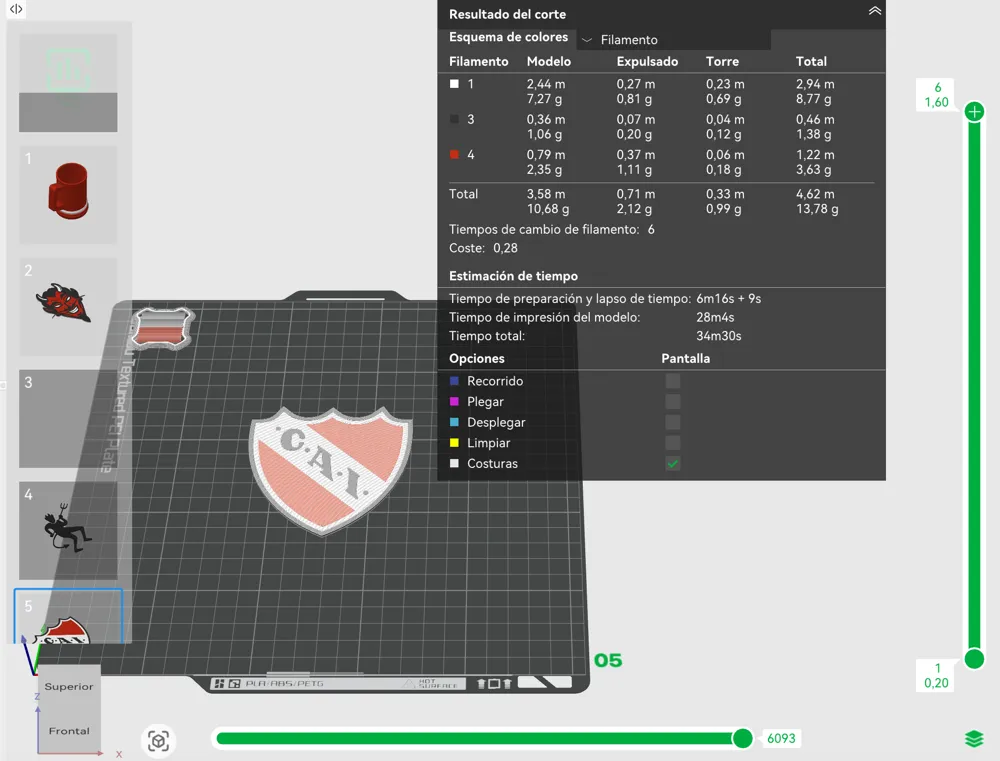Click the blue Recorrido color swatch
The height and width of the screenshot is (761, 1000).
(x=454, y=381)
